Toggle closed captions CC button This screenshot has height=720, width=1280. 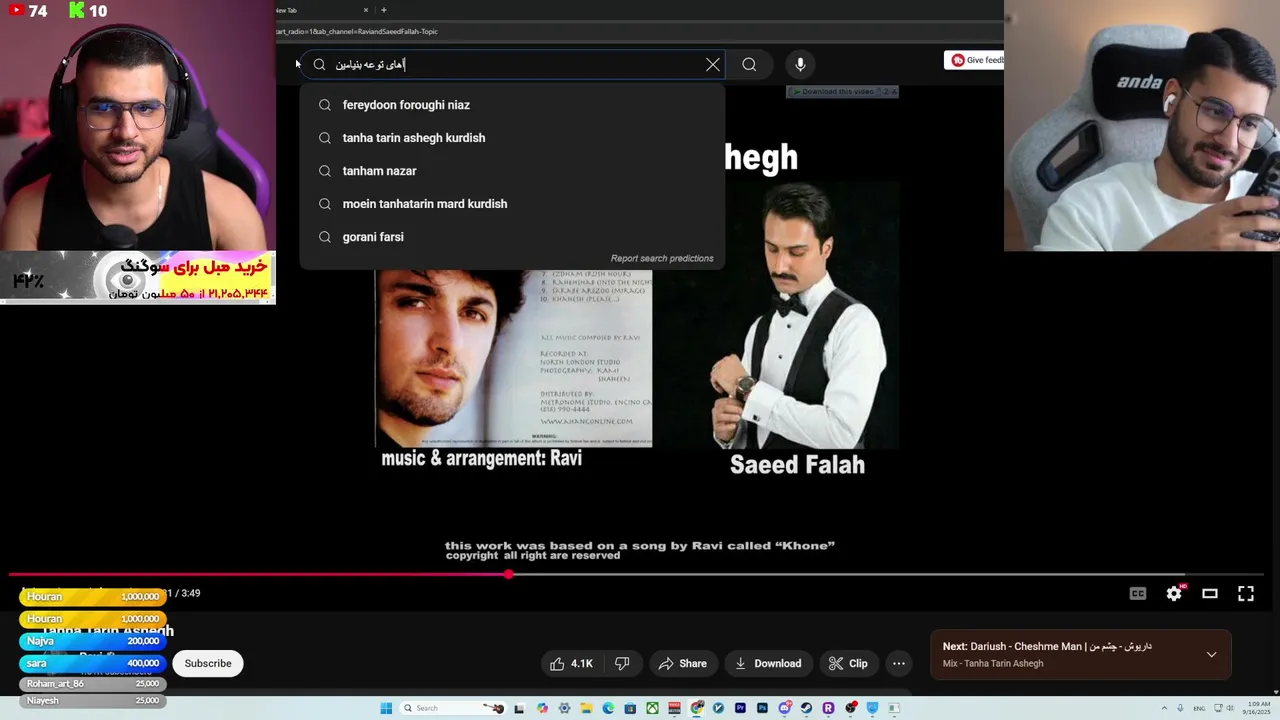(1138, 593)
